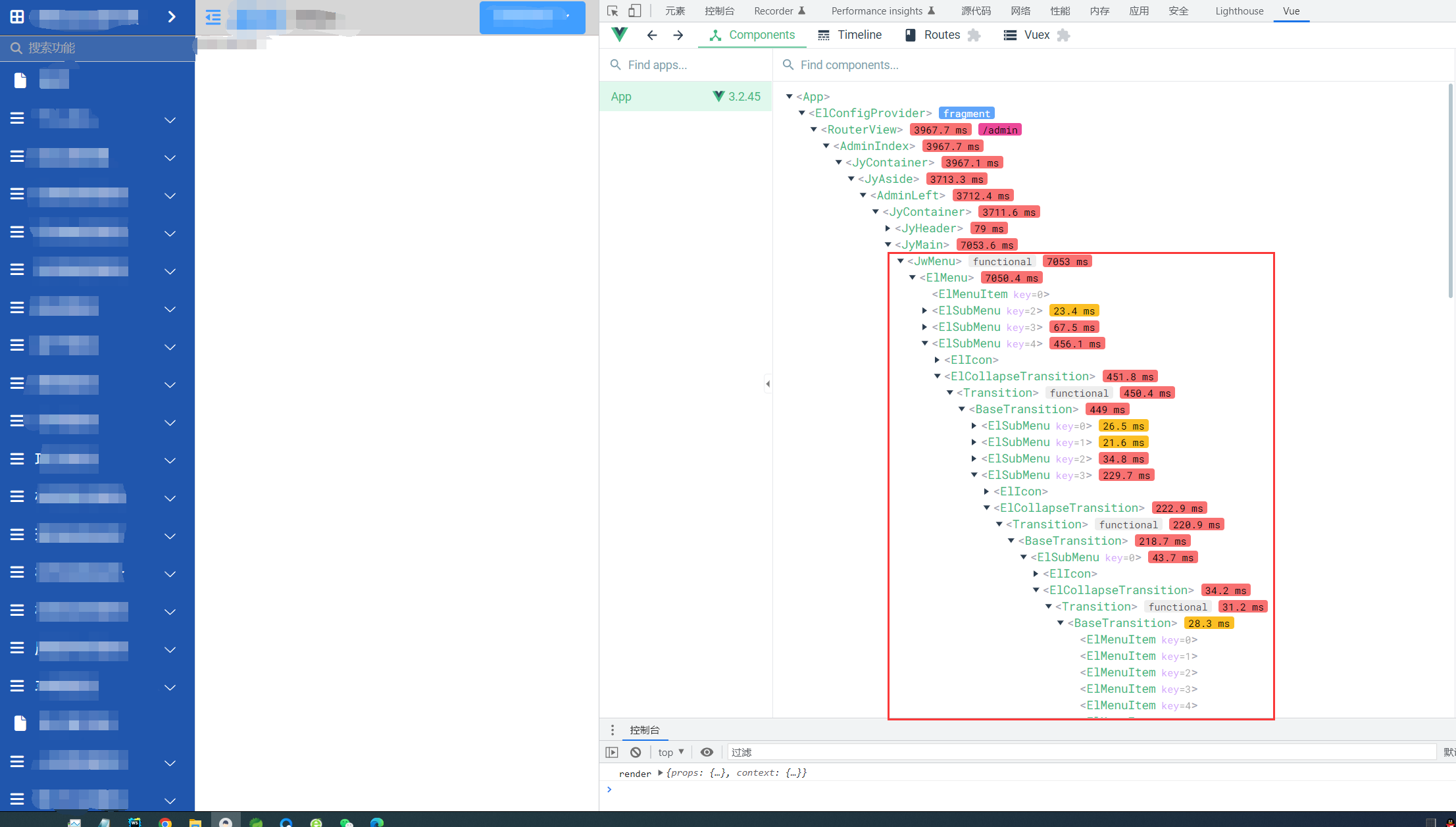
Task: Click the back navigation arrow in Vue devtools
Action: (x=651, y=35)
